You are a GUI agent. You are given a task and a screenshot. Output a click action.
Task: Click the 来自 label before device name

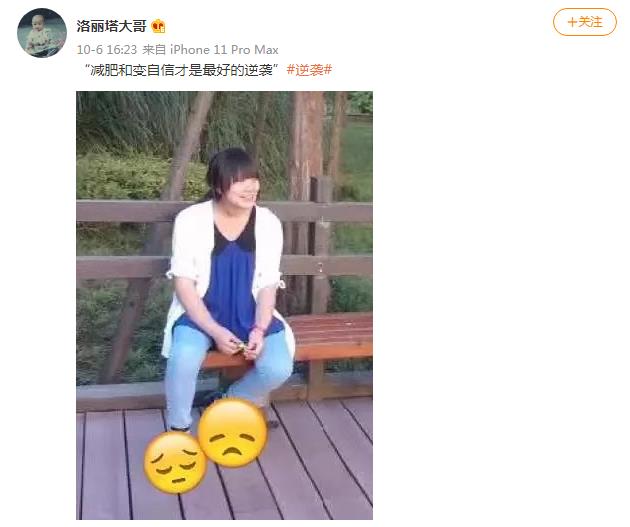154,49
